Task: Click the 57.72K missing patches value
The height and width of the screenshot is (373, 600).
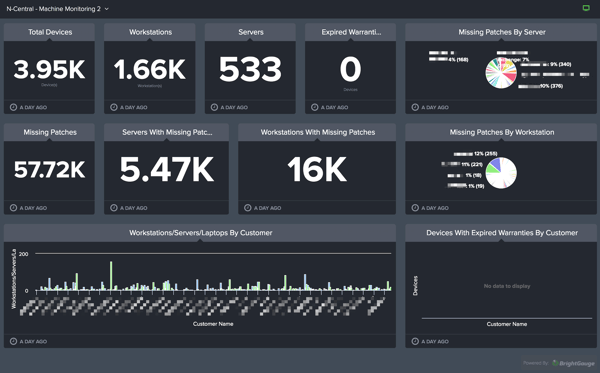Action: [x=49, y=169]
